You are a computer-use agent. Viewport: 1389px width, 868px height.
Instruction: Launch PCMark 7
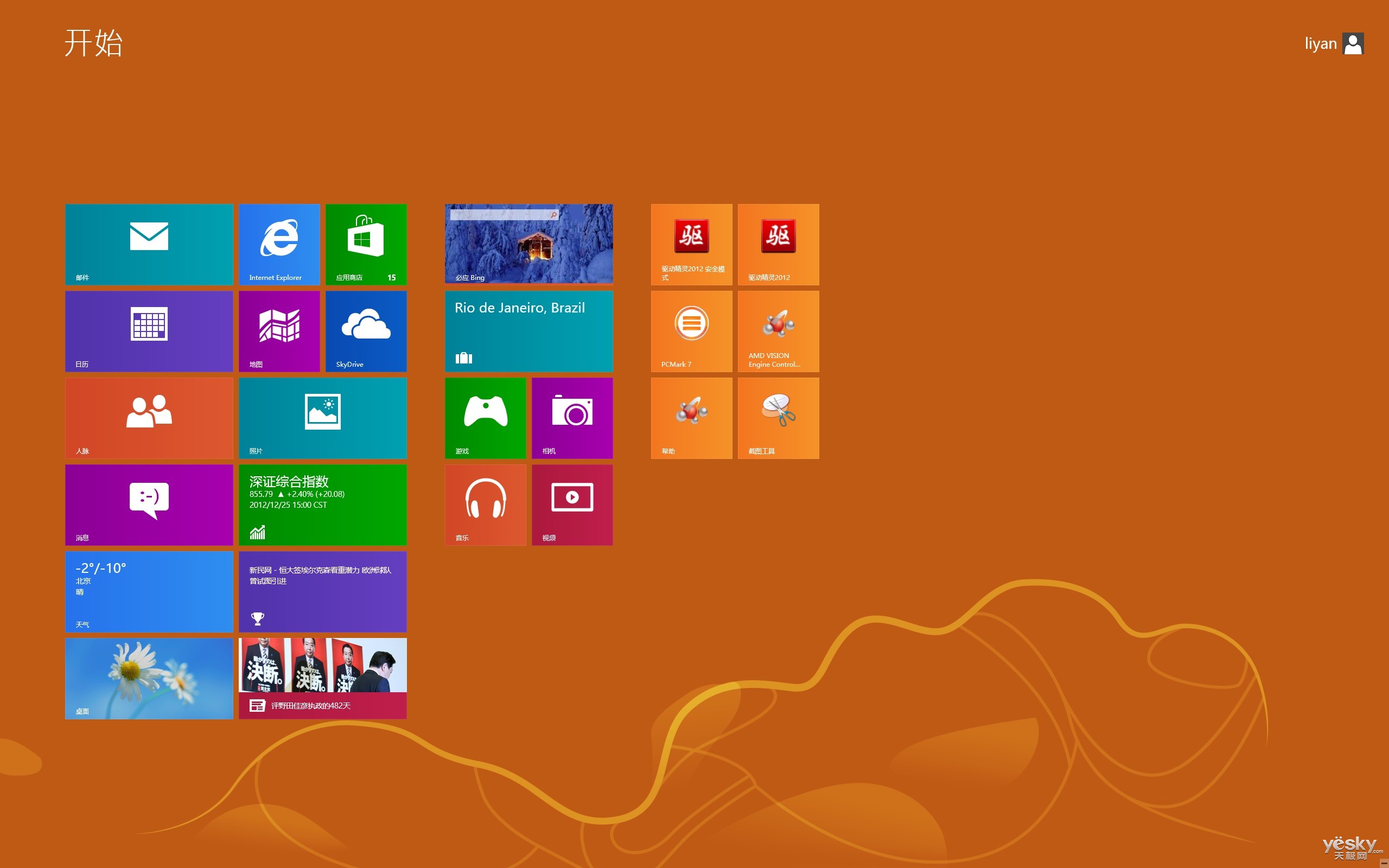click(691, 331)
